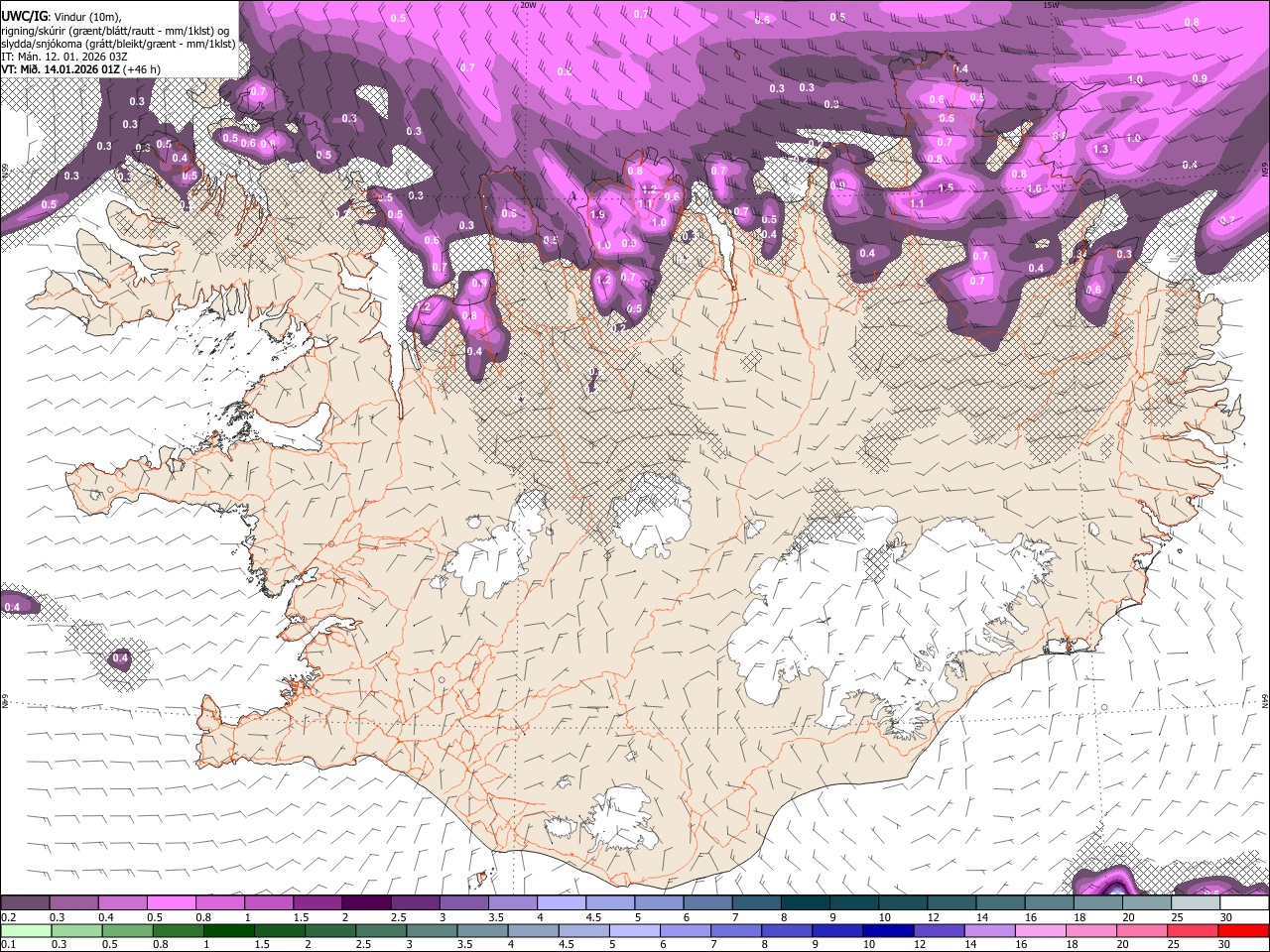Click the '20W' longitude label at top
The height and width of the screenshot is (952, 1270).
pyautogui.click(x=528, y=5)
